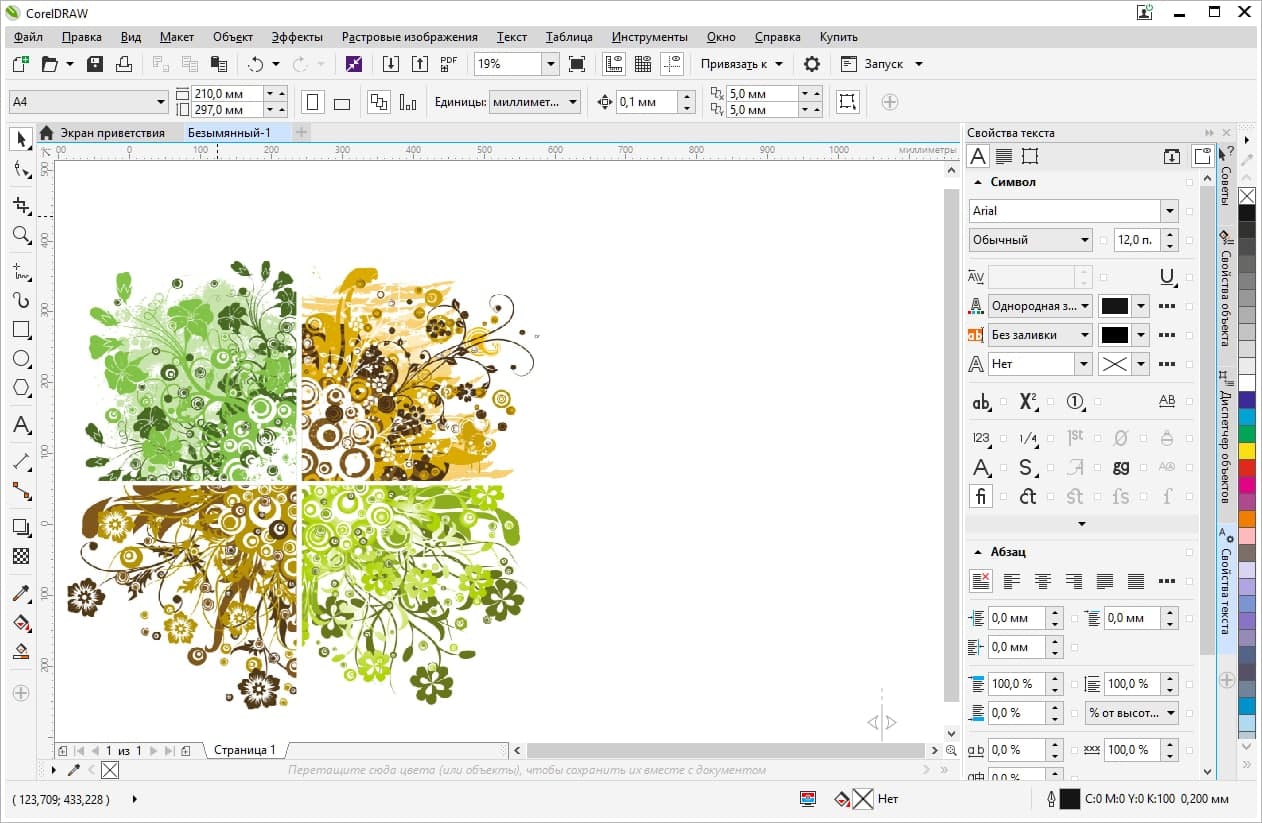The height and width of the screenshot is (823, 1262).
Task: Open the Эффекты menu
Action: (297, 37)
